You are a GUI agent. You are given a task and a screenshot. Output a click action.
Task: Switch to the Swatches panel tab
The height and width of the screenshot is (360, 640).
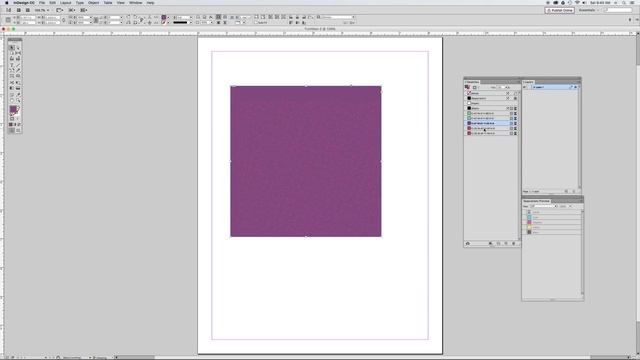pyautogui.click(x=472, y=82)
